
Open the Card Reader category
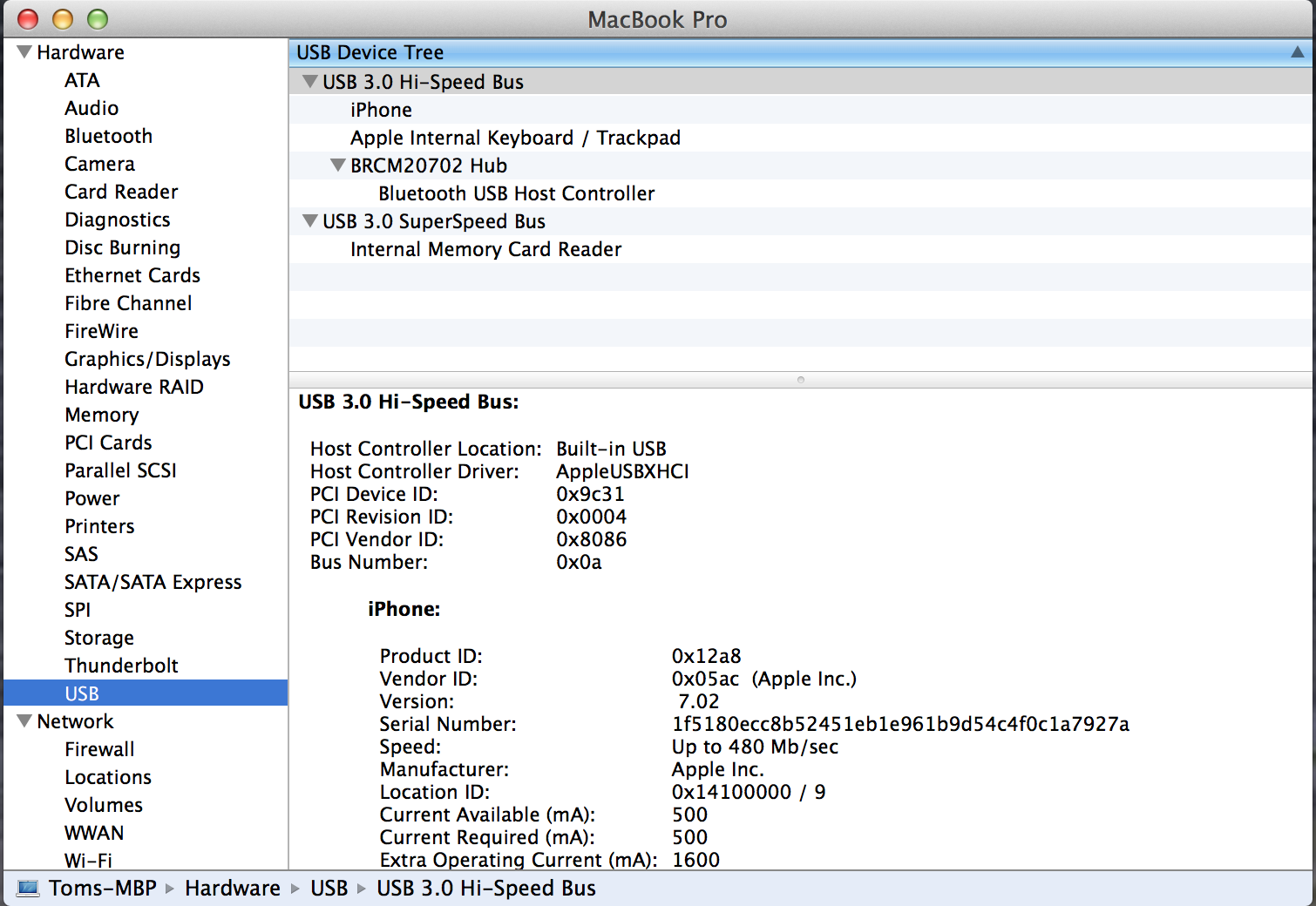[121, 192]
